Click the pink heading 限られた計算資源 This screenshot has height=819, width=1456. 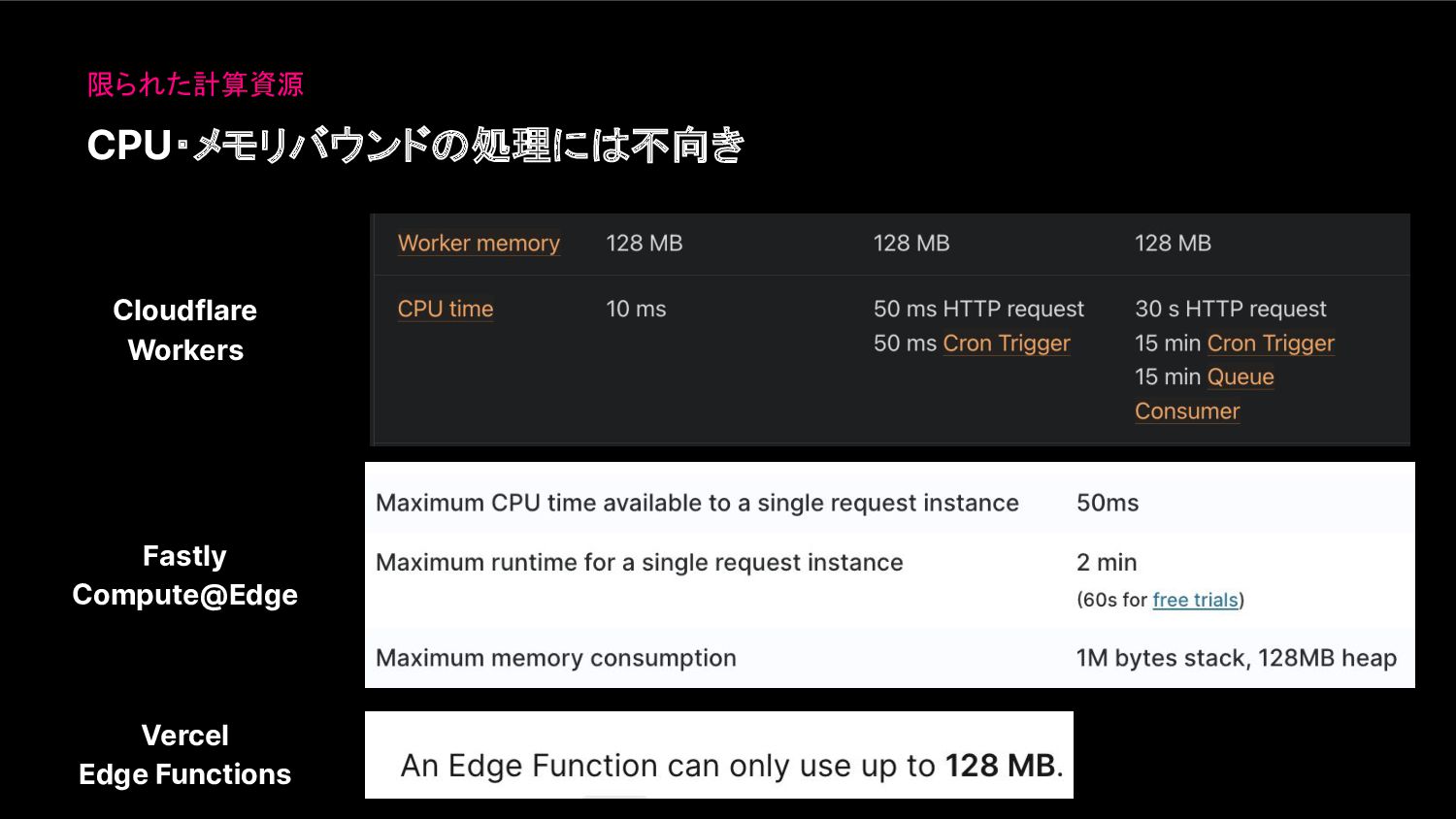click(x=195, y=85)
